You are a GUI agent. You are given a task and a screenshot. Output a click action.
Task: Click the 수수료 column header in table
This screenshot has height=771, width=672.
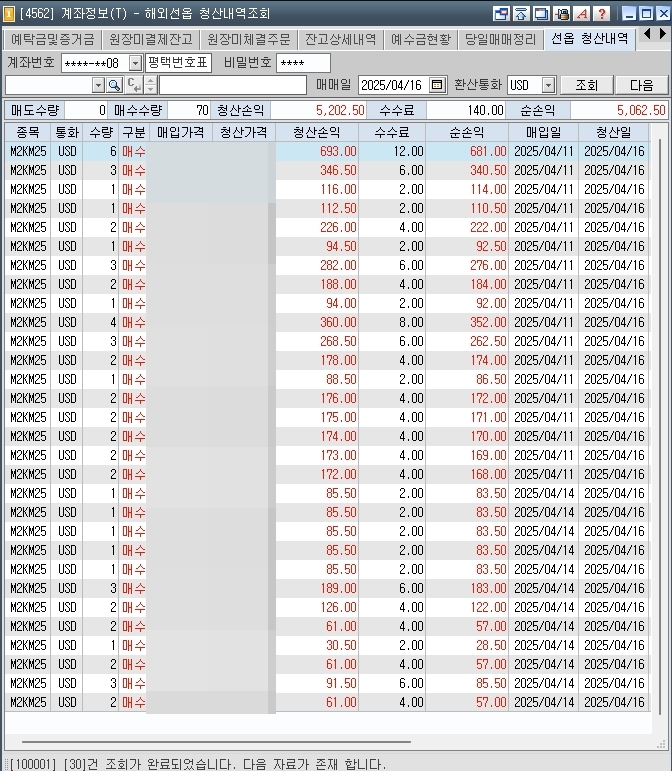392,132
